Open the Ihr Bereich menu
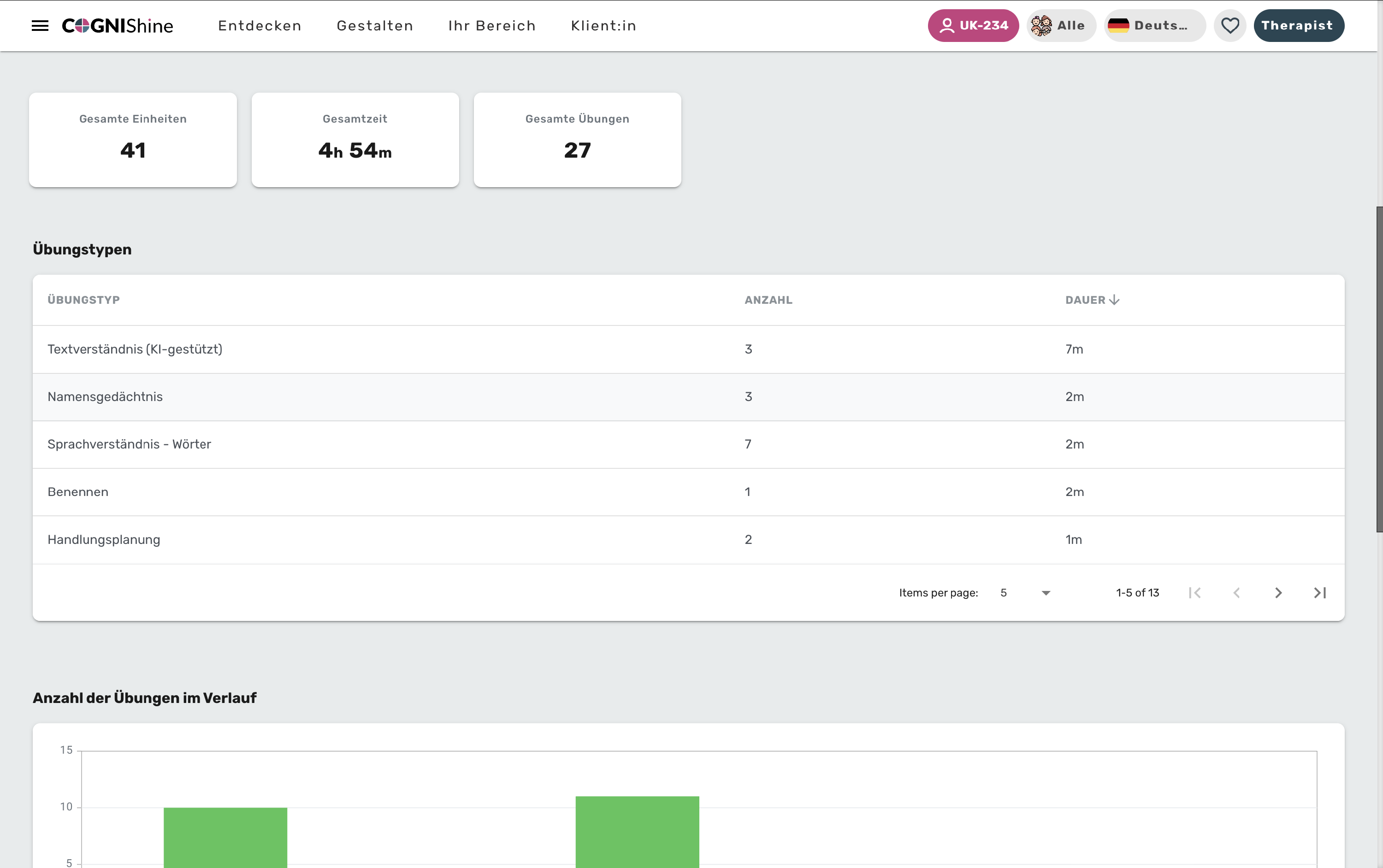Screen dimensions: 1383x868 tap(492, 26)
